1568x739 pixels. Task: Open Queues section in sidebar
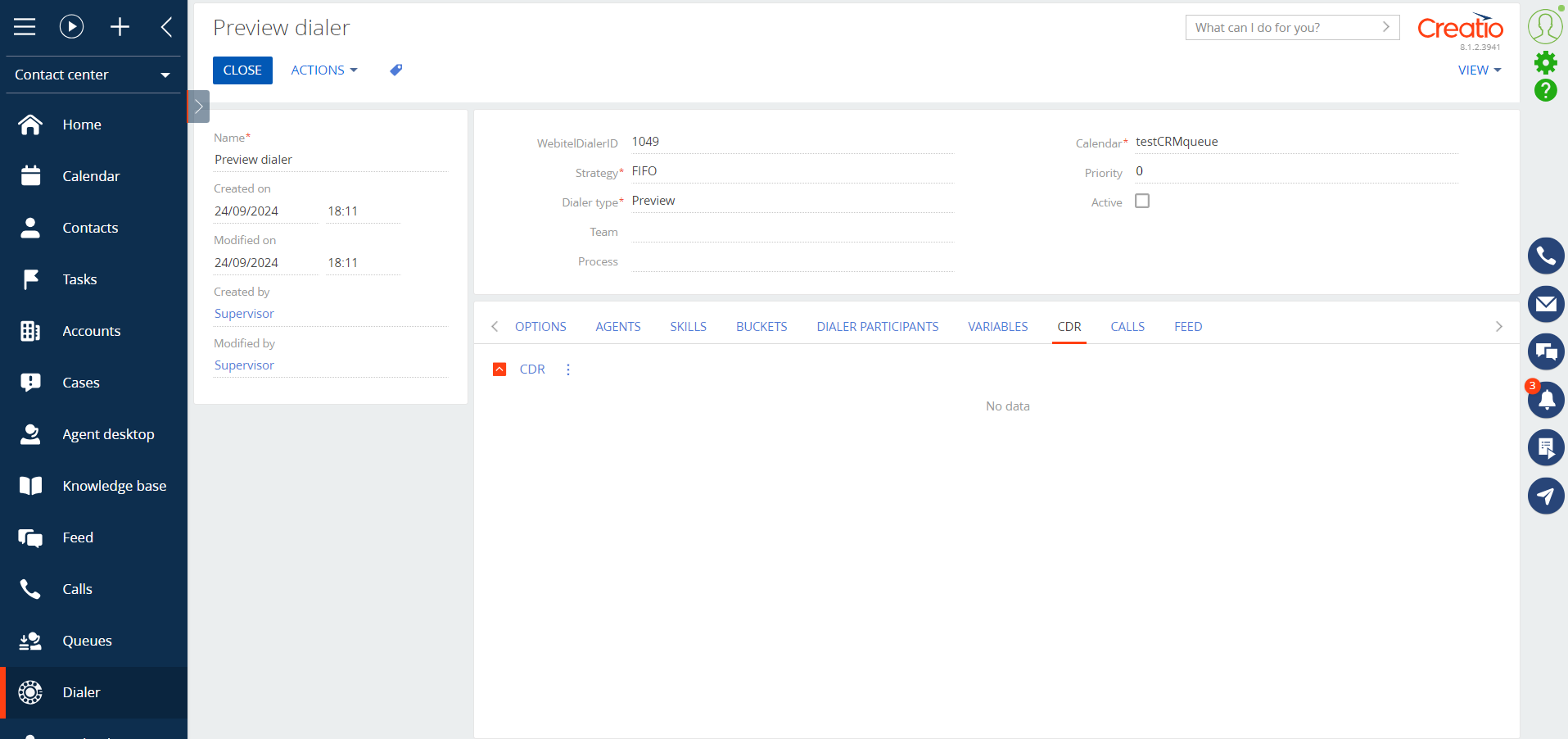point(93,641)
